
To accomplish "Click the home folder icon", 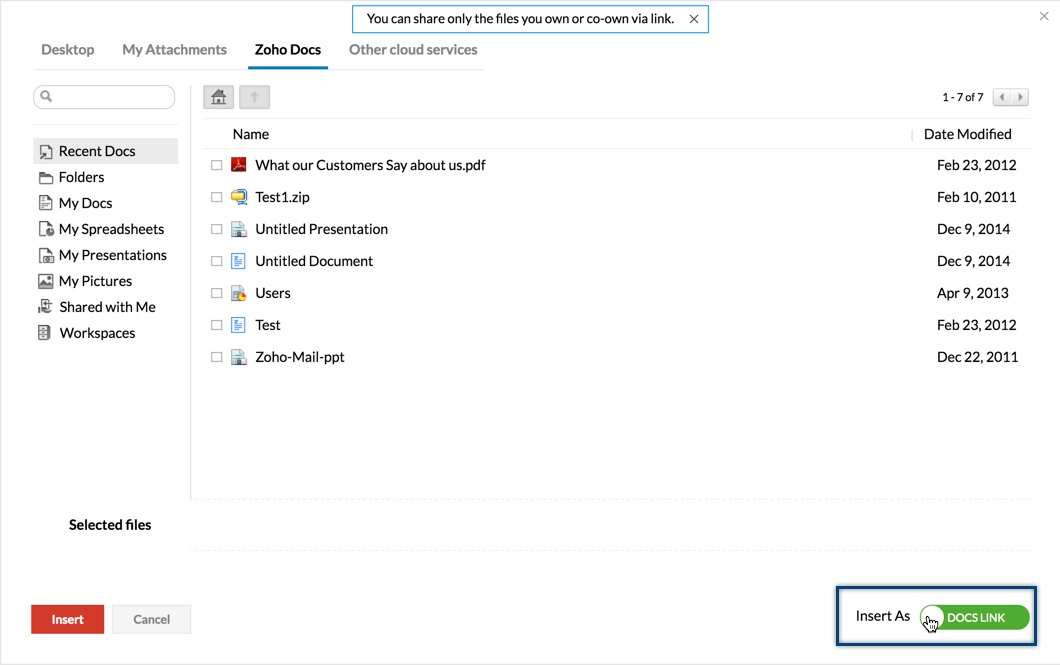I will pyautogui.click(x=218, y=97).
